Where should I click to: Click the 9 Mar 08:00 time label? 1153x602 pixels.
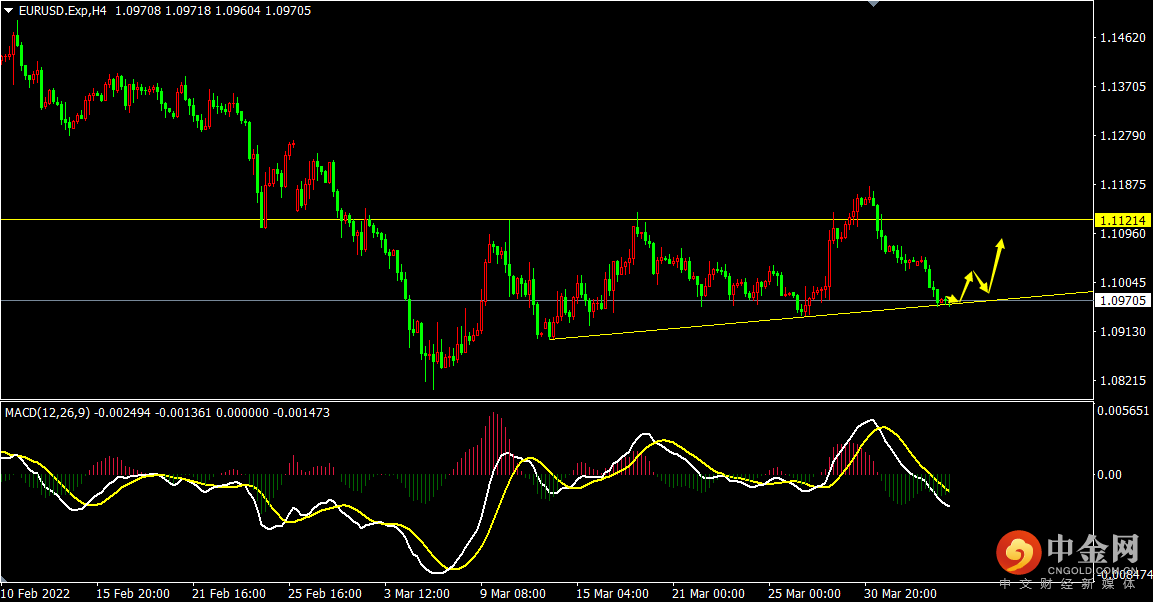[x=513, y=593]
